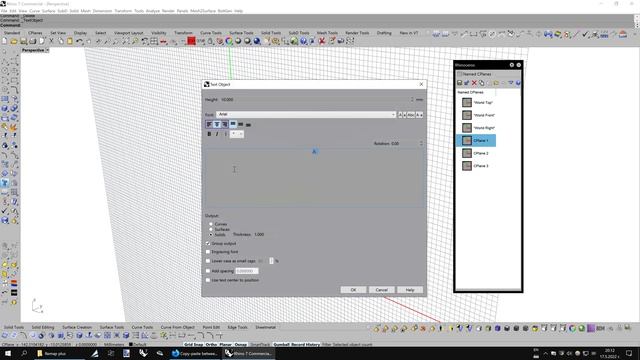640x360 pixels.
Task: Select the Curves output radio button
Action: 211,224
